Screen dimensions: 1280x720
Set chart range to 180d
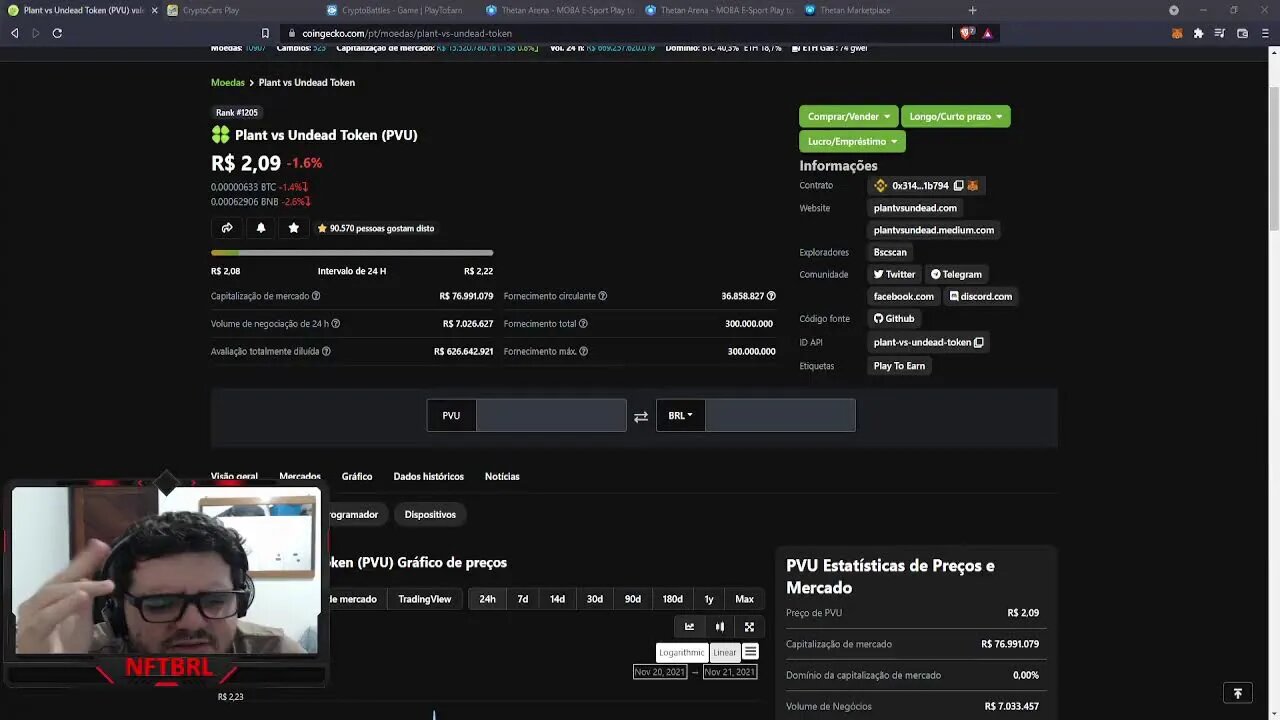[x=673, y=599]
